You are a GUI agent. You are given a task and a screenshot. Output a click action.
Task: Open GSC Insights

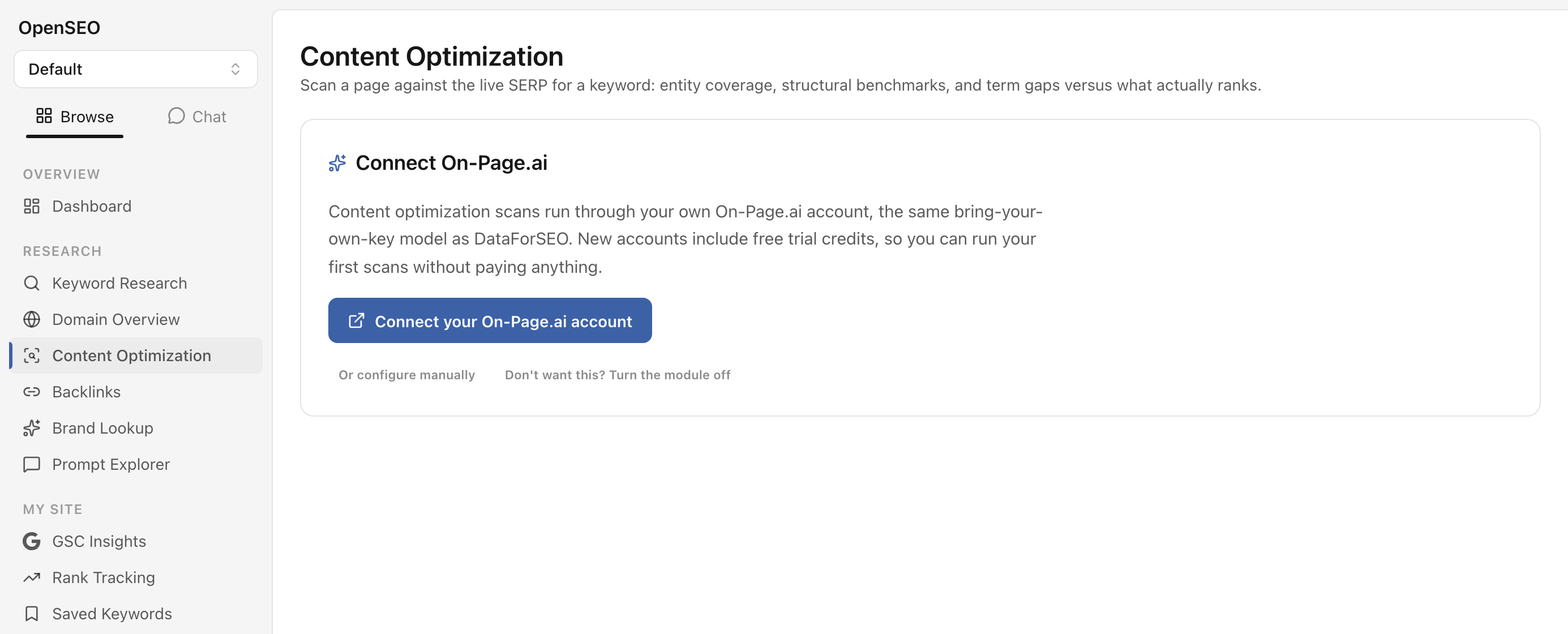pos(137,541)
